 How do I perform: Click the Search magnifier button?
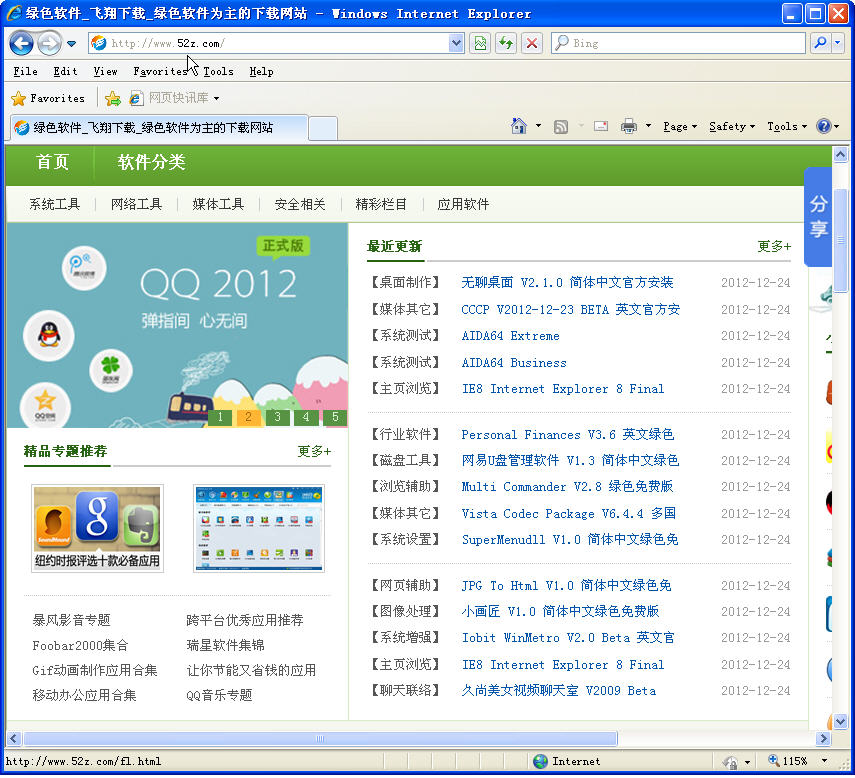pyautogui.click(x=820, y=43)
